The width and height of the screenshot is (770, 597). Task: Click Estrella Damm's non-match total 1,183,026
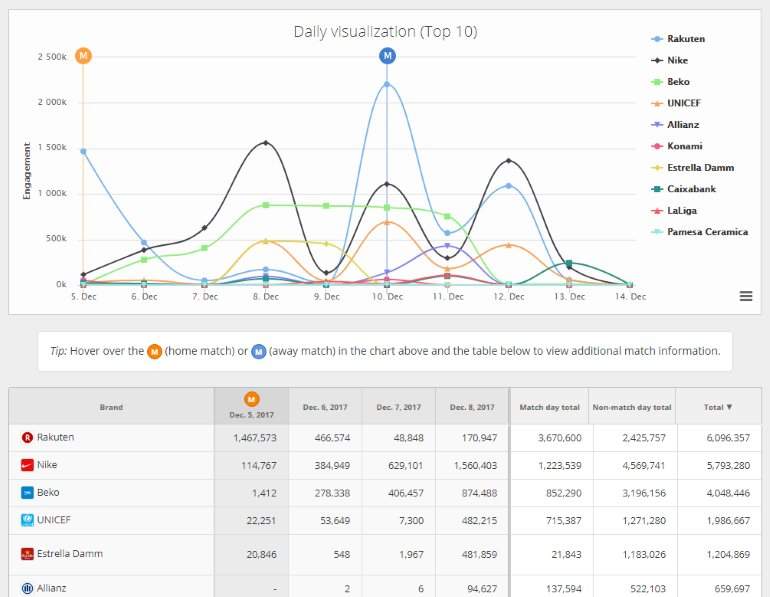[644, 554]
